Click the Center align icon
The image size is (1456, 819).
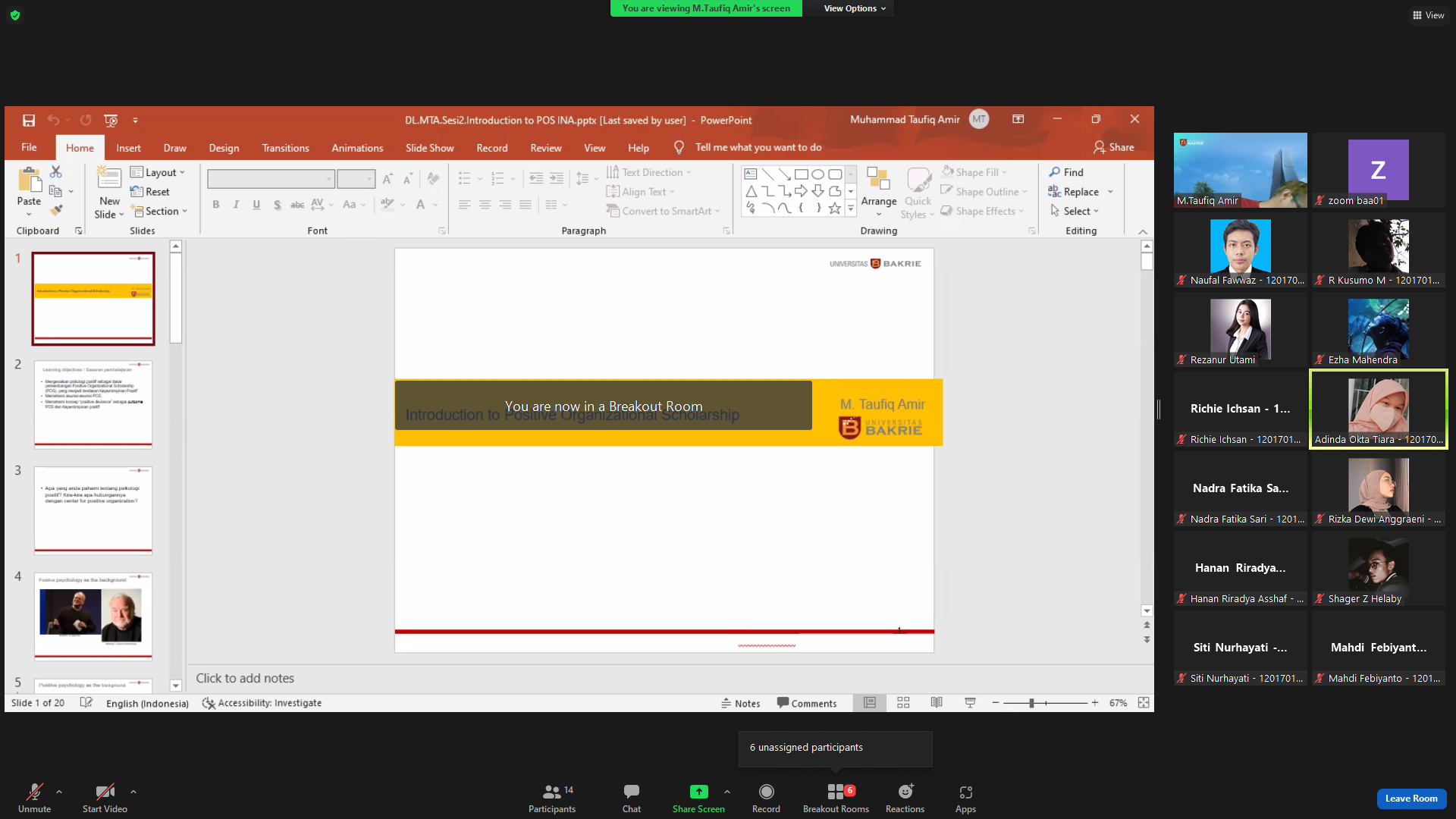[x=485, y=205]
